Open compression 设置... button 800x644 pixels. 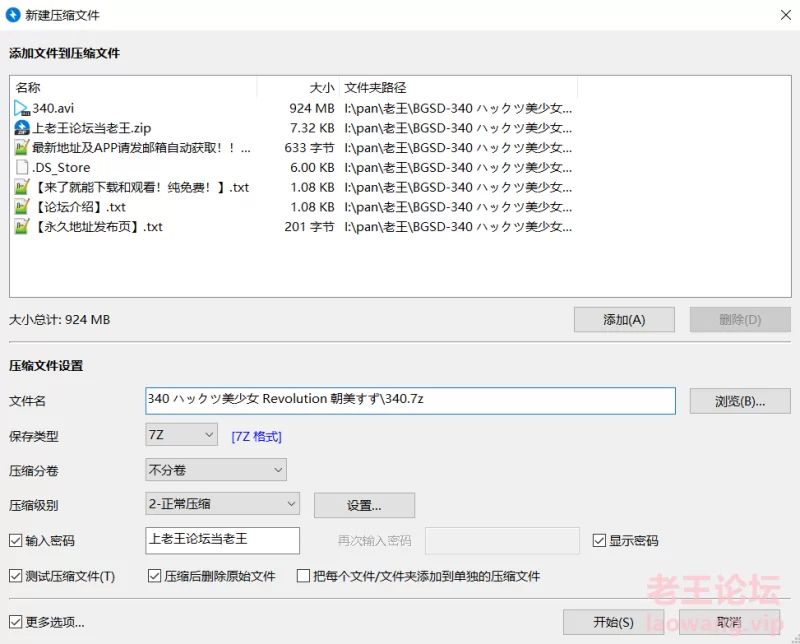[x=364, y=505]
